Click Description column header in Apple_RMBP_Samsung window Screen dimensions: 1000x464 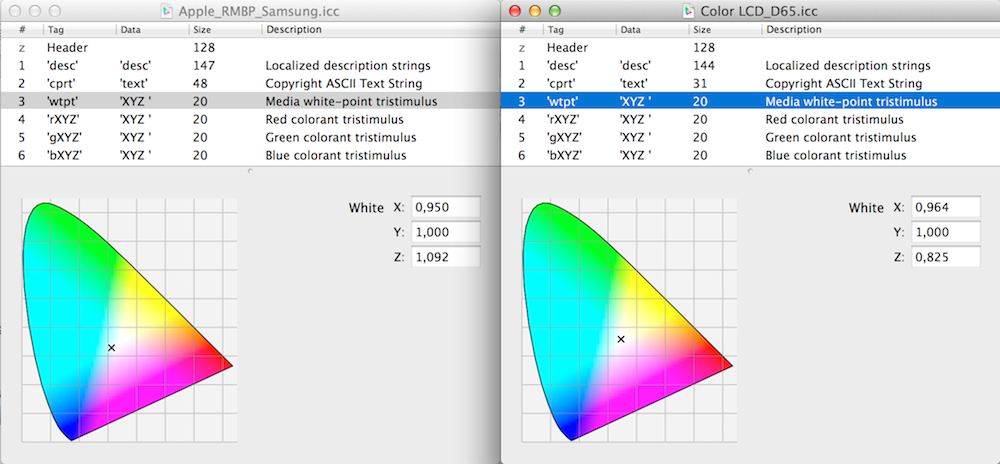click(x=381, y=30)
